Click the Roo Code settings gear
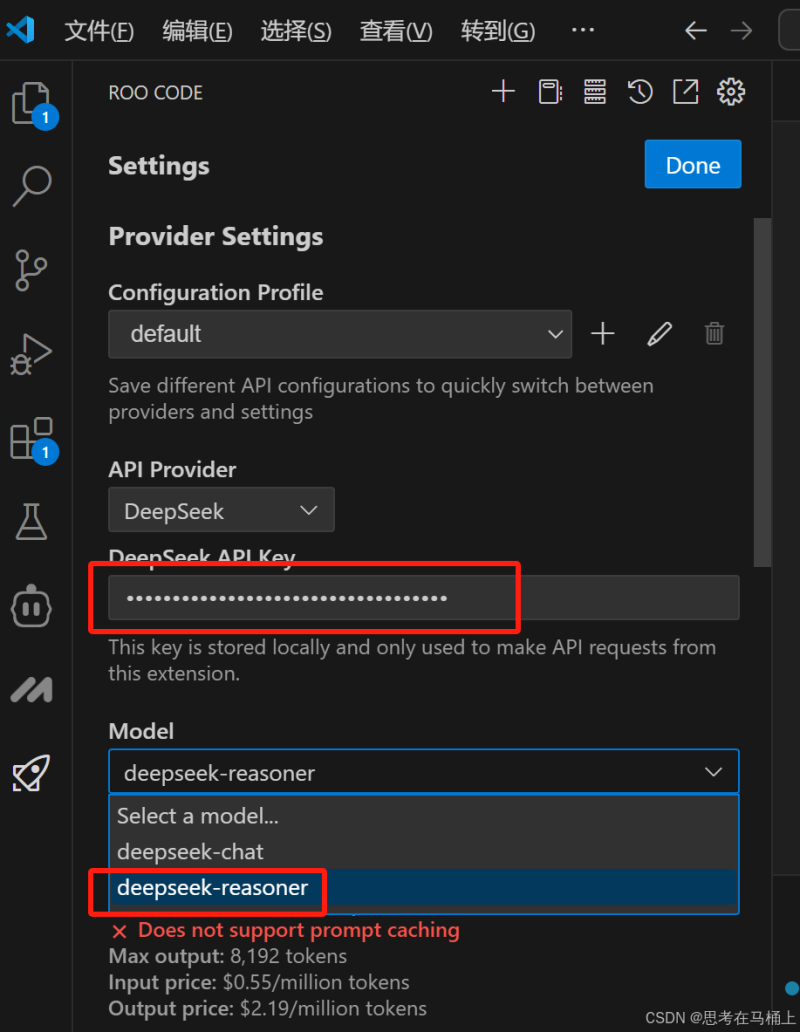This screenshot has height=1032, width=800. [x=731, y=91]
